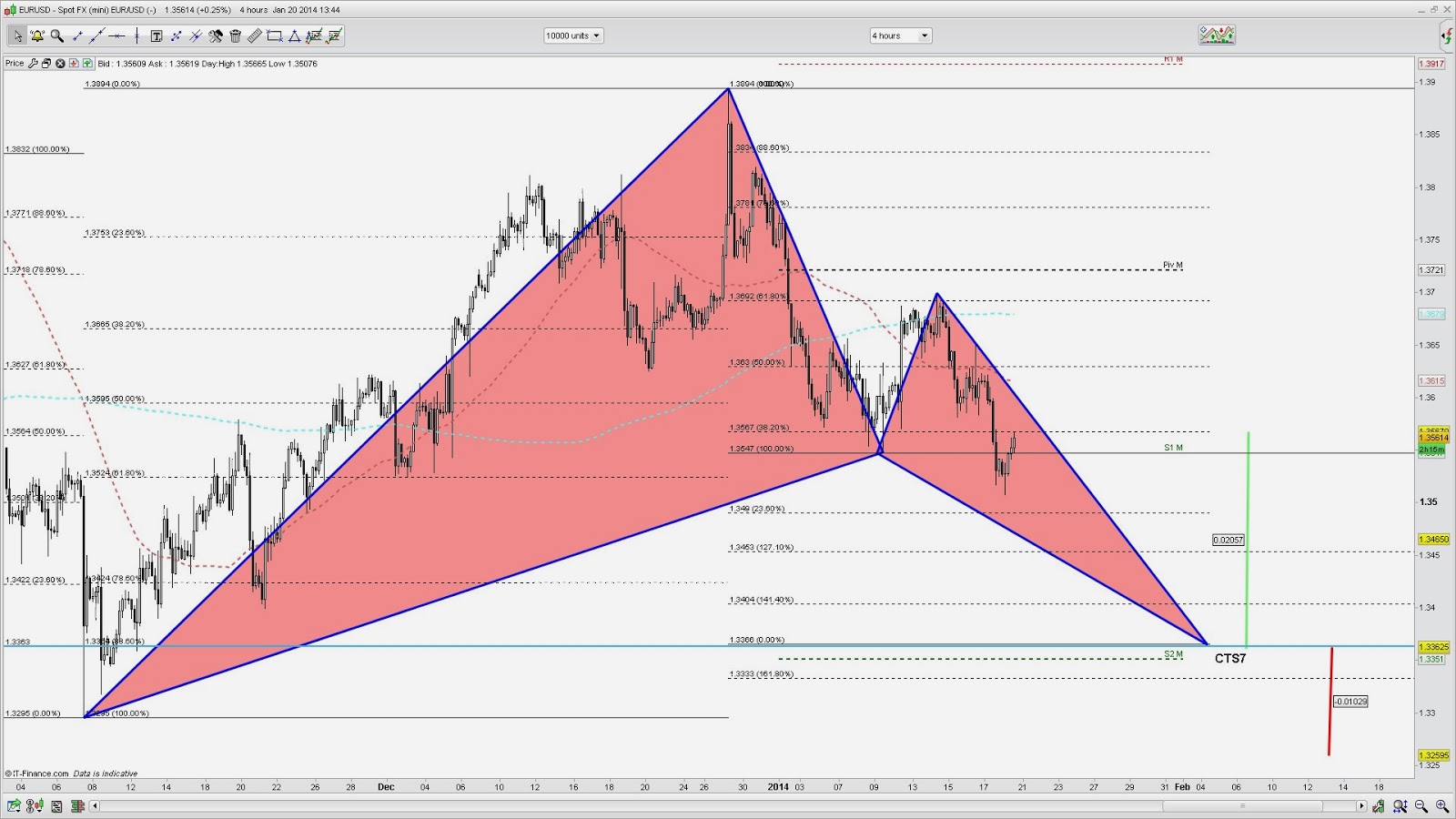Select the line segment drawing tool

pyautogui.click(x=77, y=36)
